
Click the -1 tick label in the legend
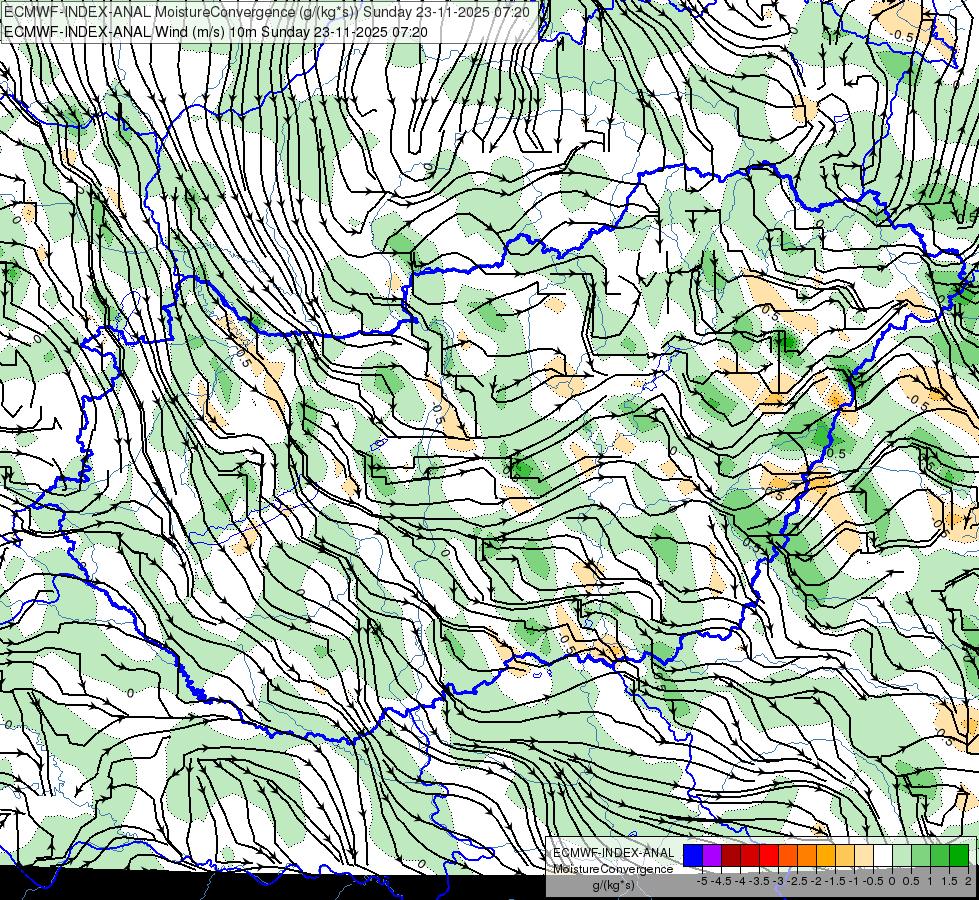(854, 881)
